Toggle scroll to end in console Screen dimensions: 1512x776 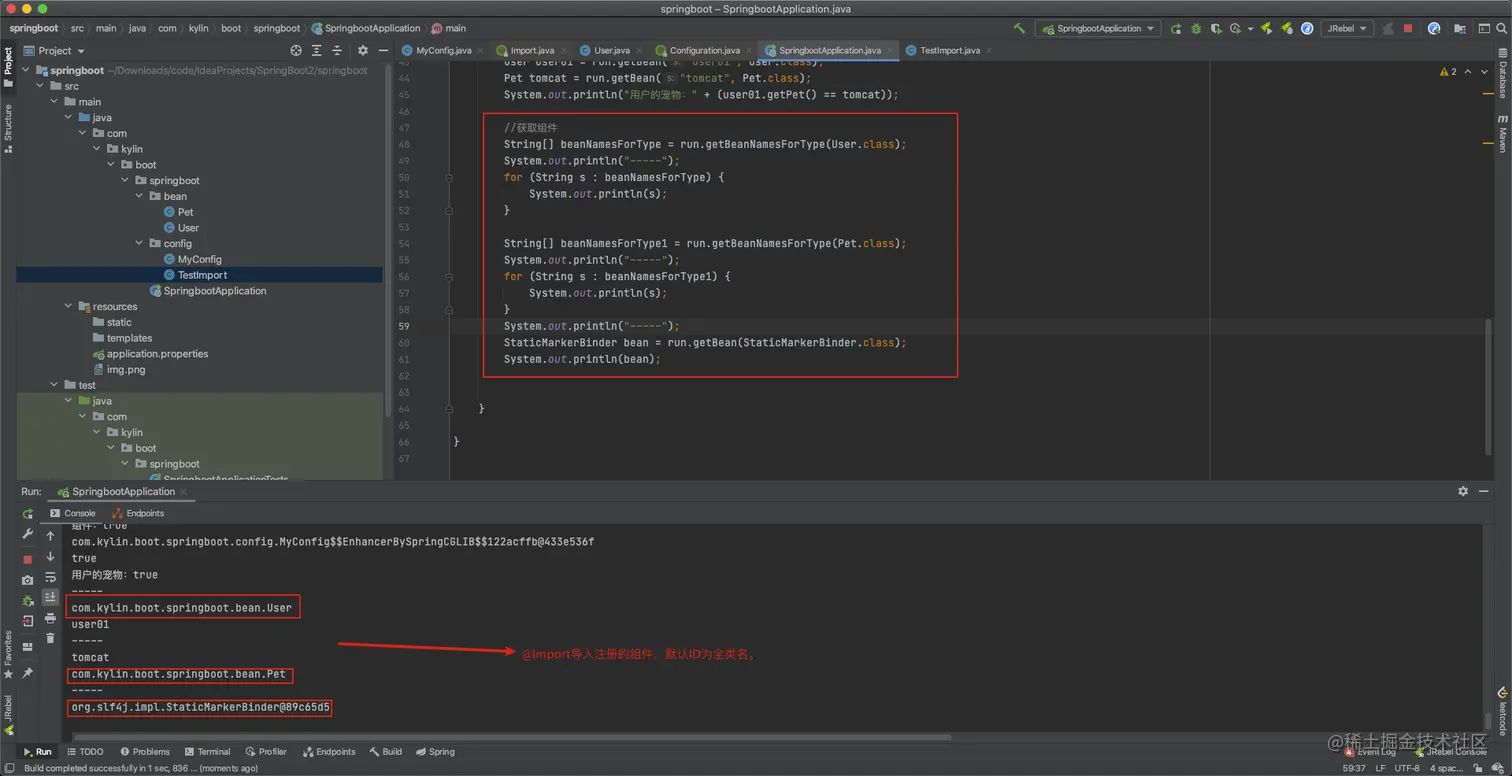point(50,597)
